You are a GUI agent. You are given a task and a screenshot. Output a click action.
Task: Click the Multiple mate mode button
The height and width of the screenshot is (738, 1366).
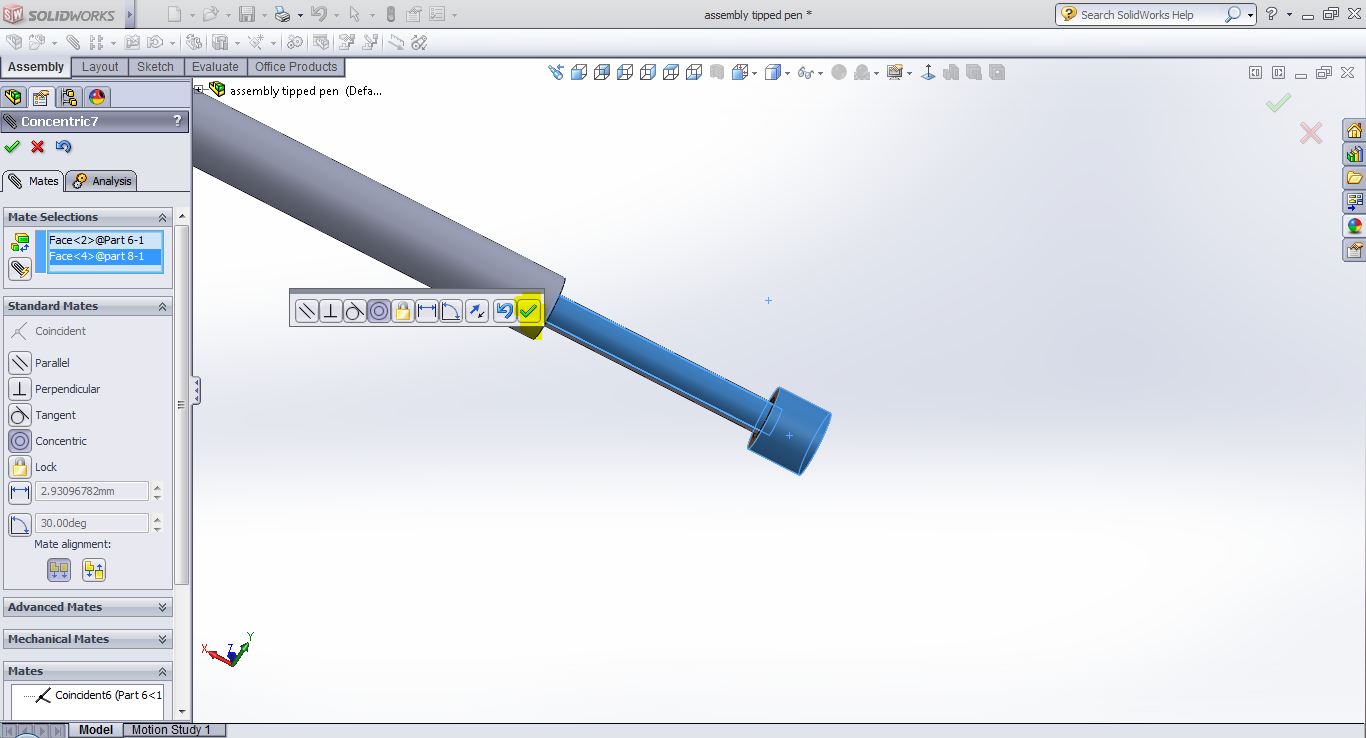20,269
